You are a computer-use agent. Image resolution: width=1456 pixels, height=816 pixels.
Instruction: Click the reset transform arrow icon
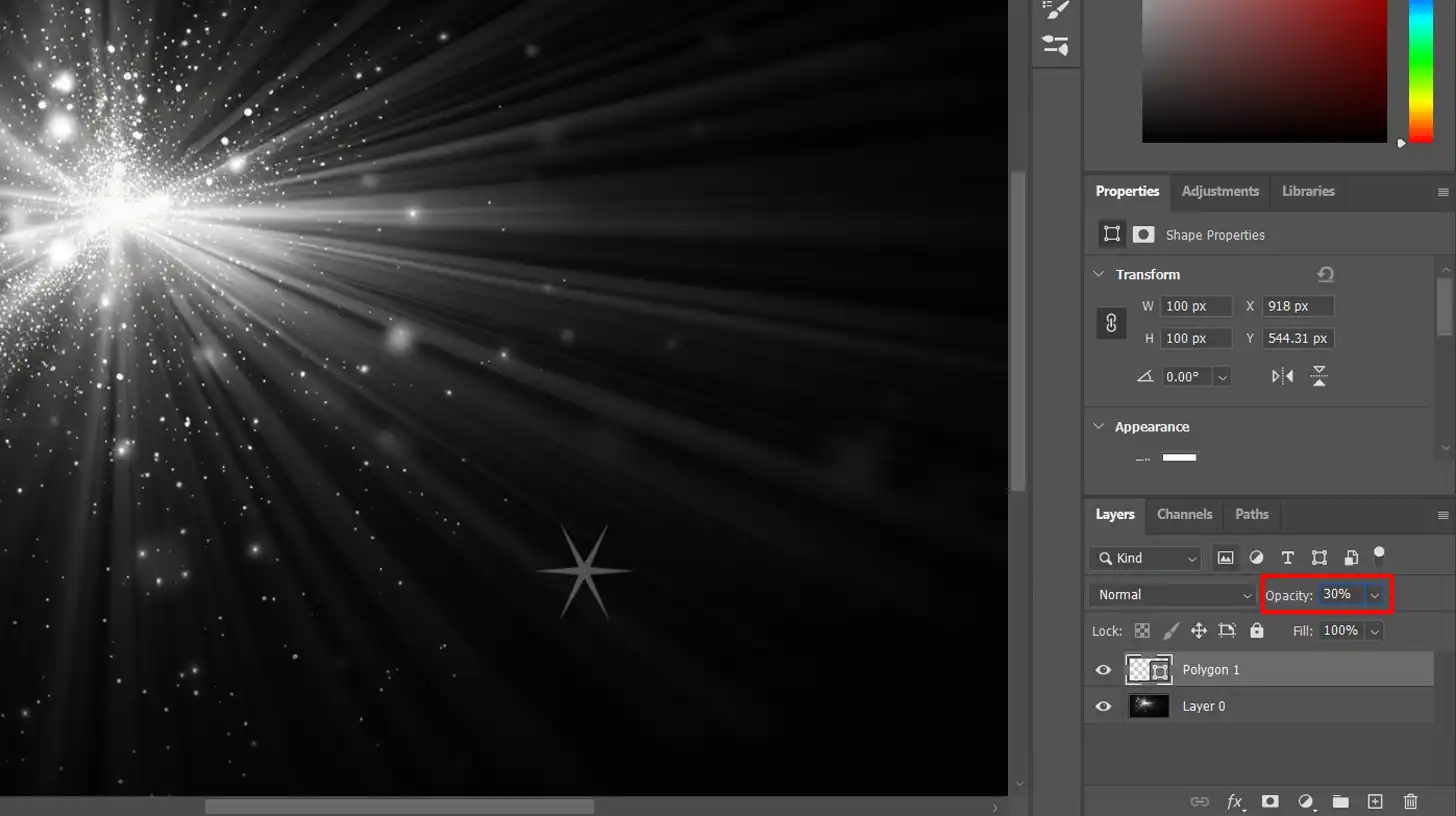[x=1325, y=274]
